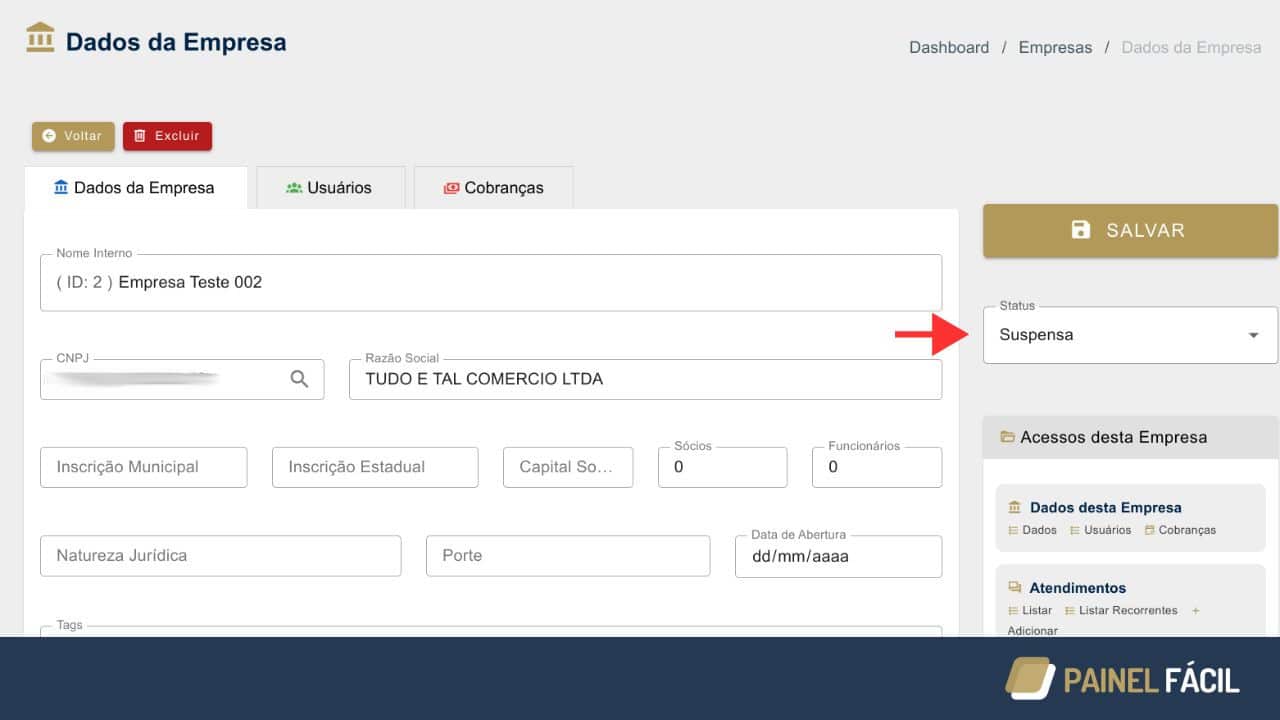Click the list icon beside Listar Recorrentes
The width and height of the screenshot is (1280, 720).
pyautogui.click(x=1070, y=610)
